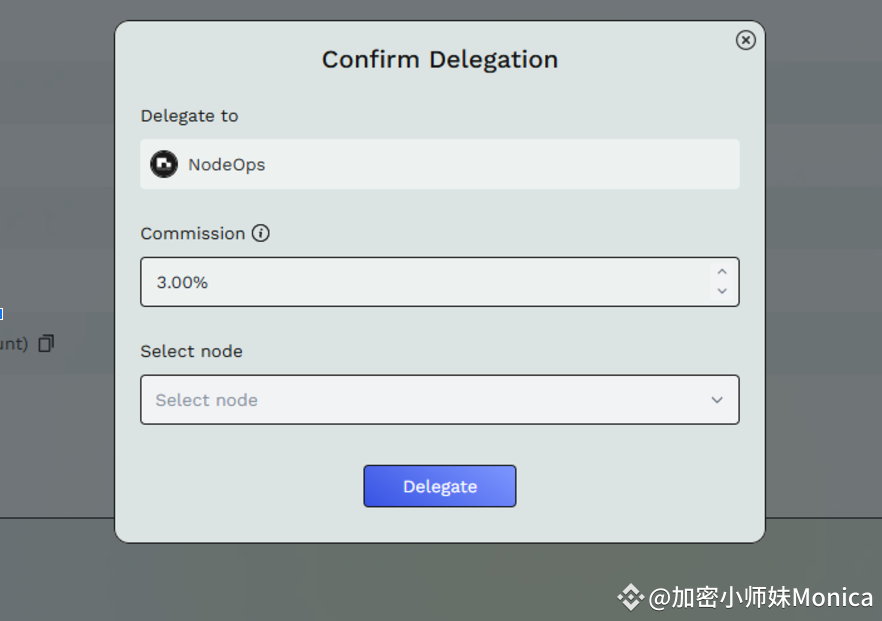Close the Confirm Delegation dialog
Viewport: 882px width, 621px height.
(745, 40)
